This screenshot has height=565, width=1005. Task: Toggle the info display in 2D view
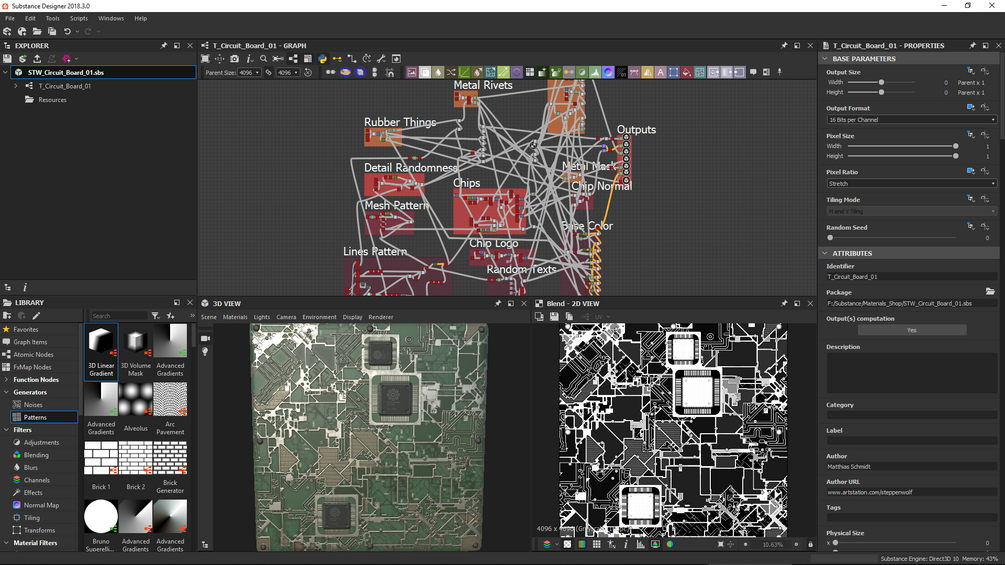click(x=626, y=545)
